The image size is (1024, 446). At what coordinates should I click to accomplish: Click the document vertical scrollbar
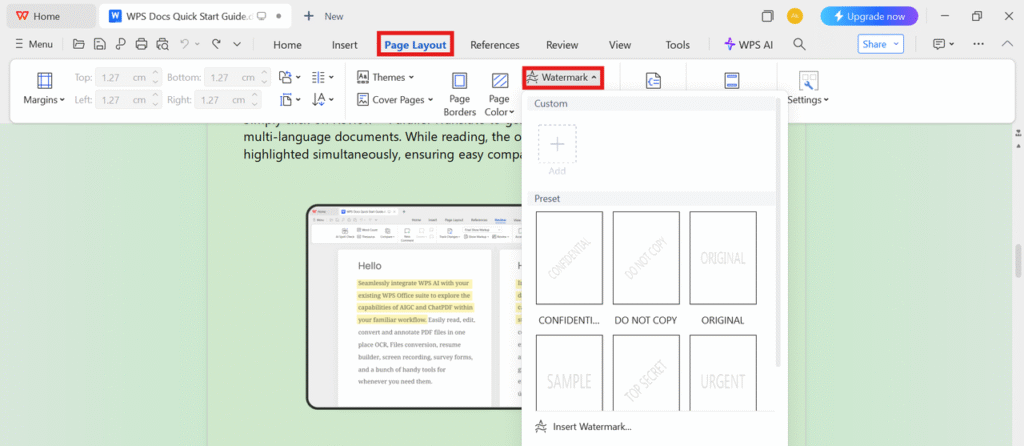1017,261
